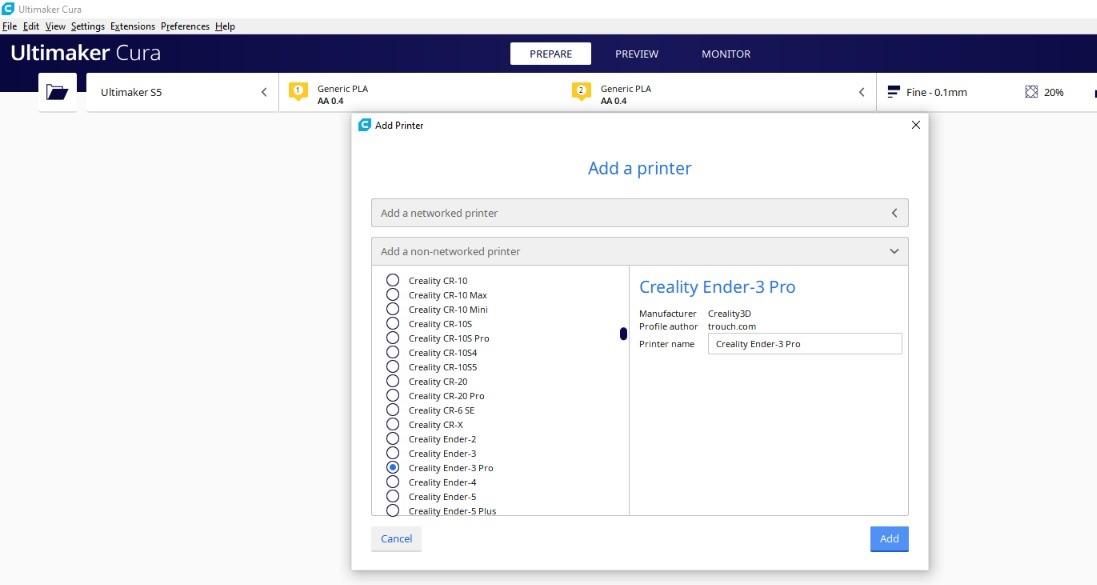The image size is (1097, 585).
Task: Pick Creality Ender-3 radio button
Action: (x=392, y=453)
